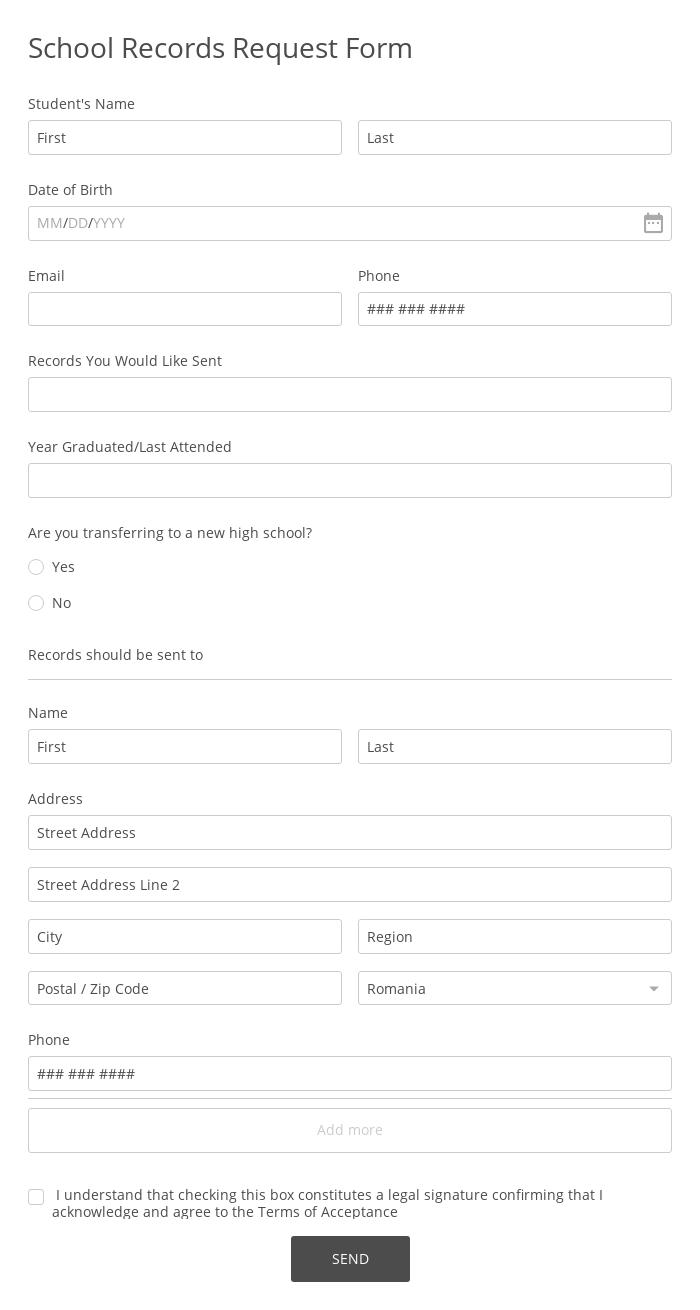Click the dropdown arrow in country selector
This screenshot has width=700, height=1310.
(654, 989)
